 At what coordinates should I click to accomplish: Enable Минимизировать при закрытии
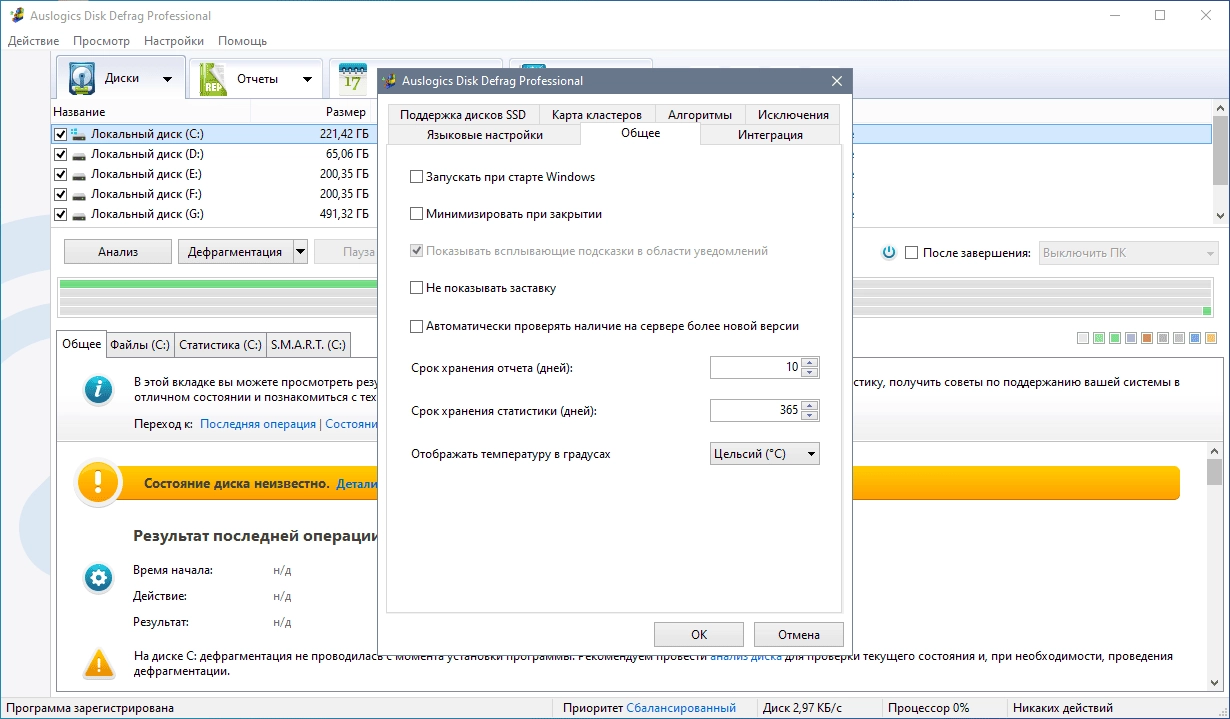[417, 214]
